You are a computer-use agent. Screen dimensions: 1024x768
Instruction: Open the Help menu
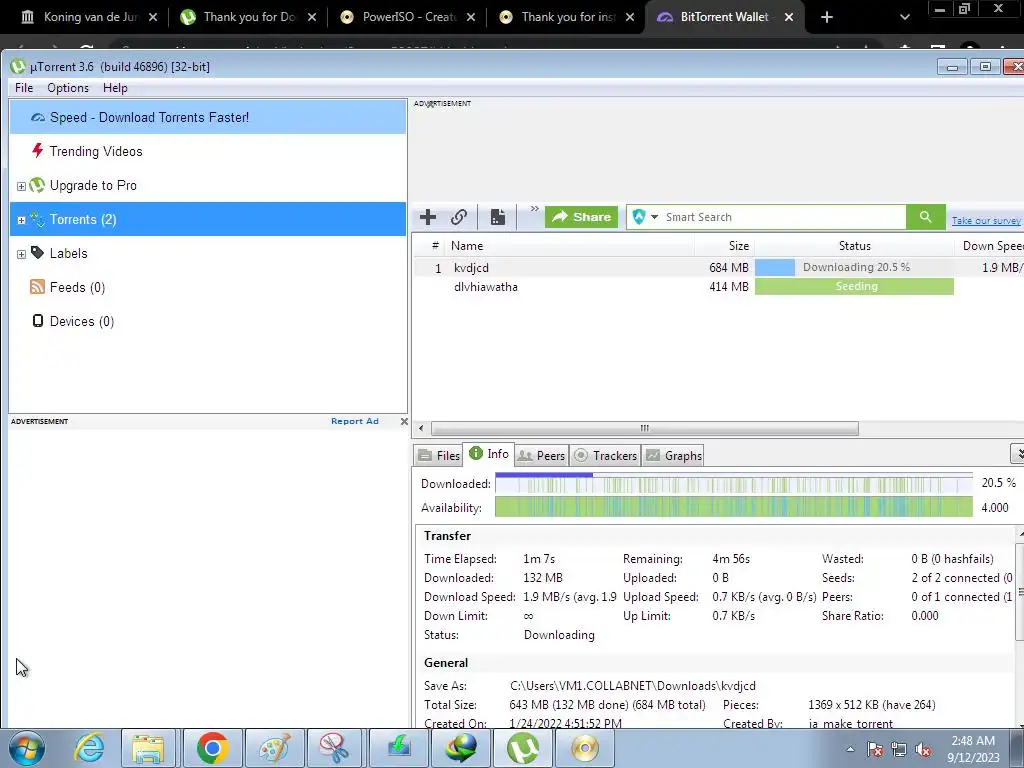pyautogui.click(x=115, y=88)
